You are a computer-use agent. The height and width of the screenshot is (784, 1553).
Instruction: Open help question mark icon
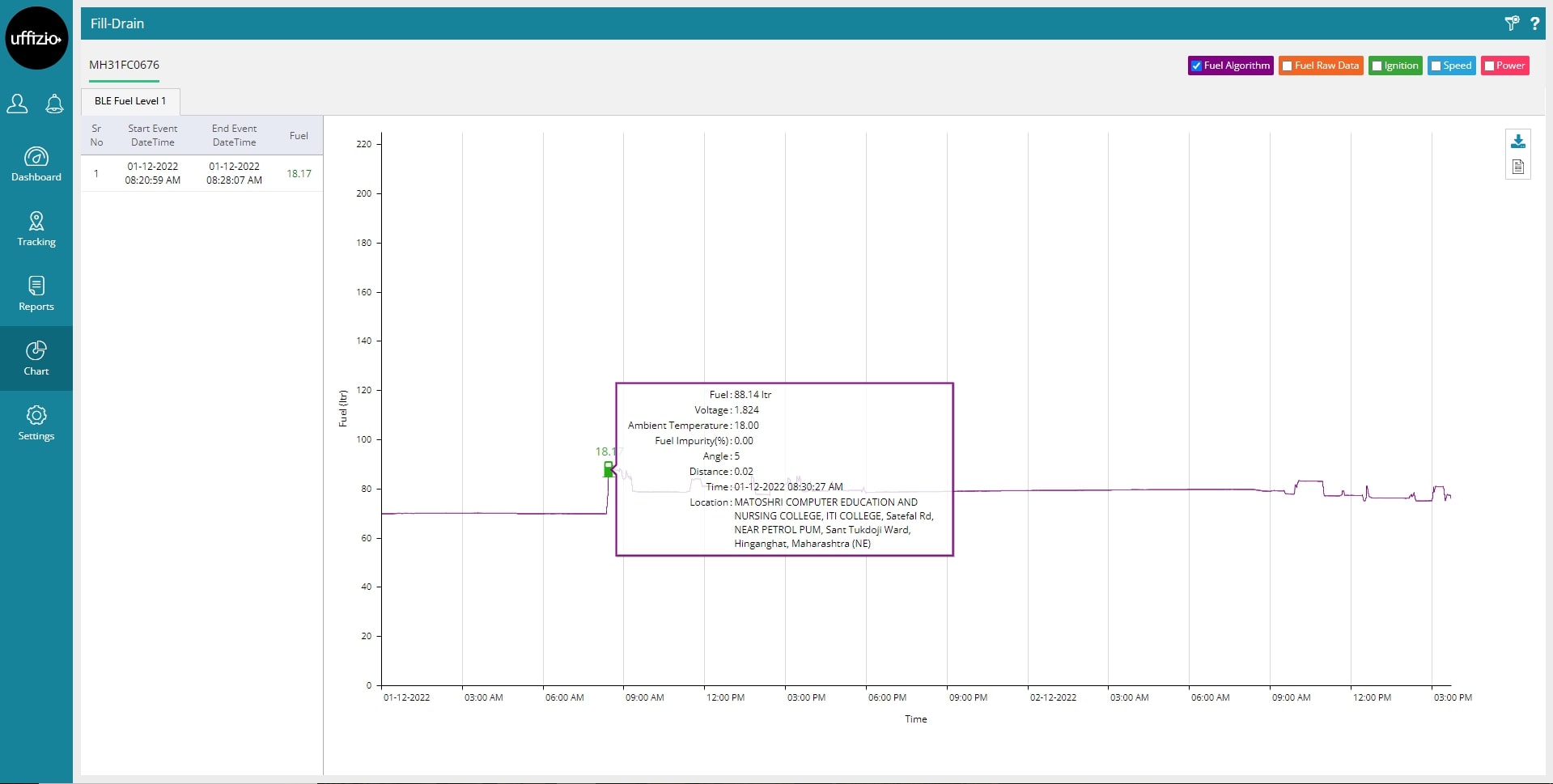point(1534,23)
